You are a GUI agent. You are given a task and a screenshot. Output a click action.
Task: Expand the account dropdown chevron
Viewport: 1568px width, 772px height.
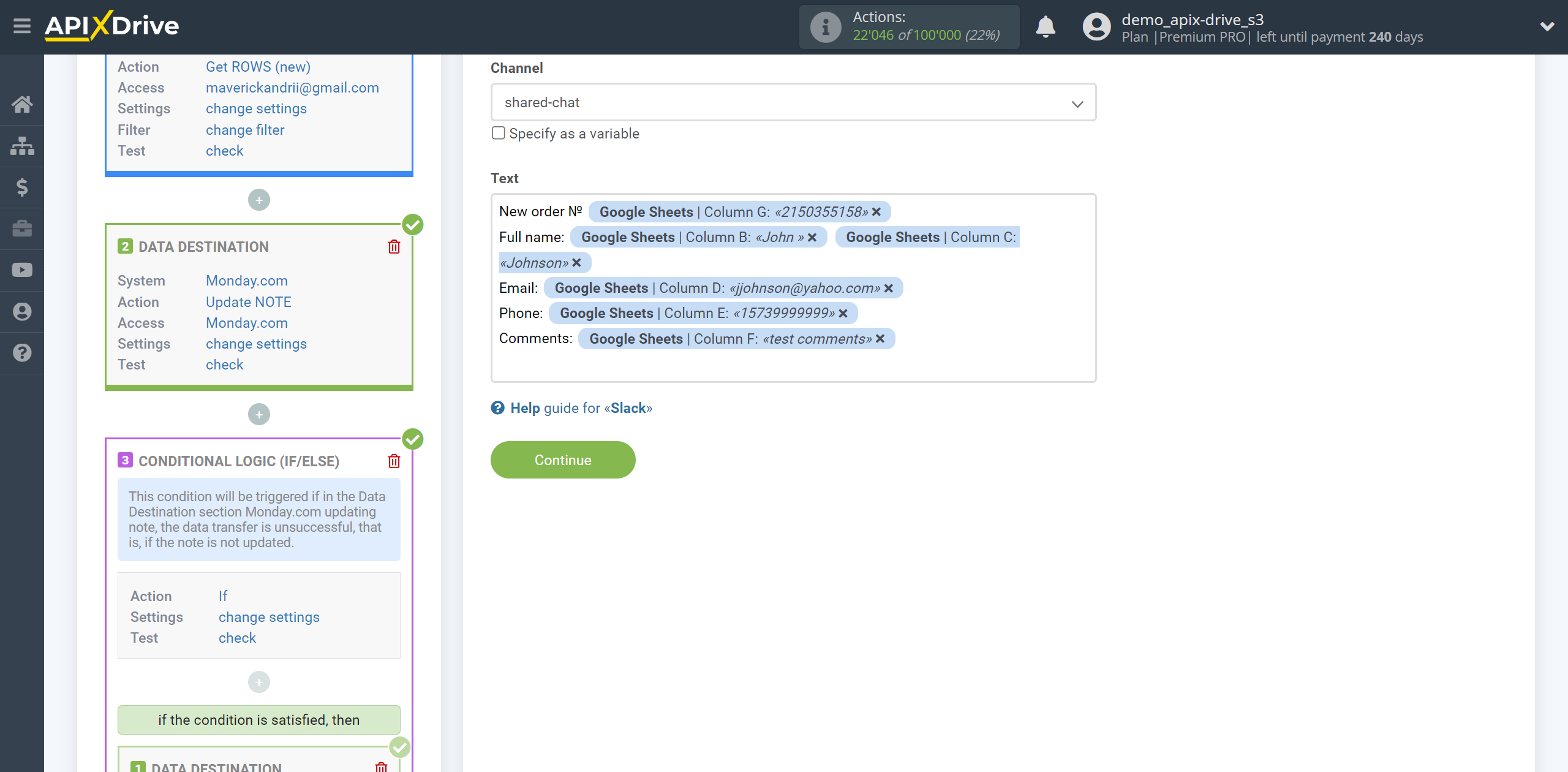coord(1547,26)
